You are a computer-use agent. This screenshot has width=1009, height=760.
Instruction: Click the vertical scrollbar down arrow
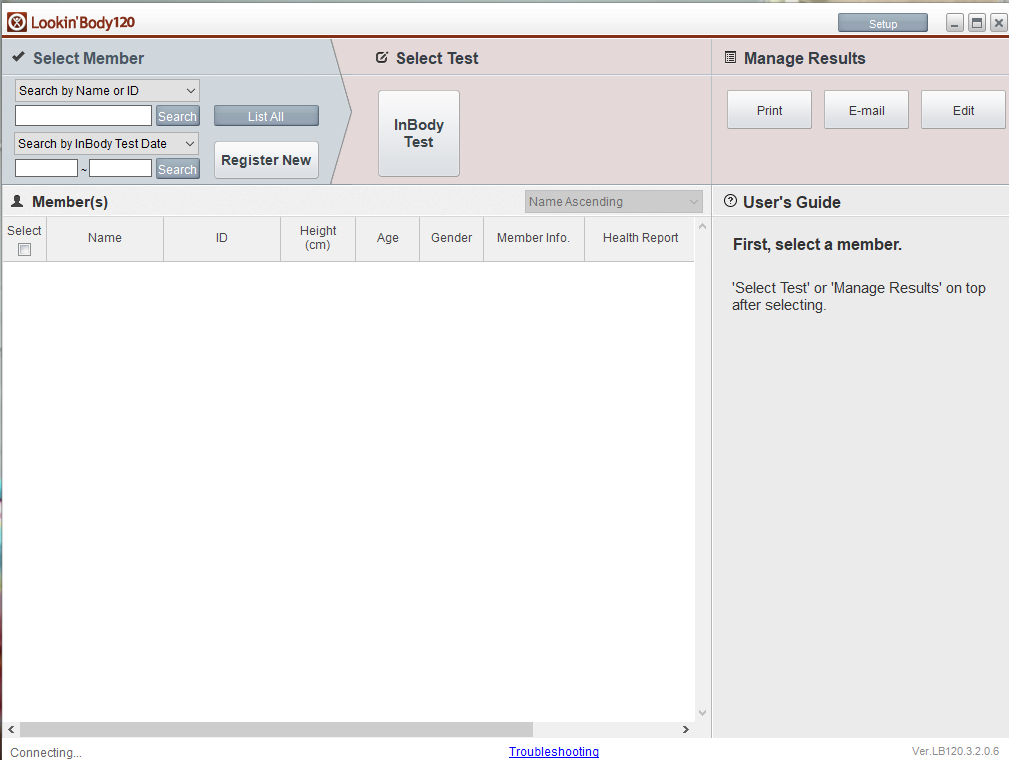point(702,712)
